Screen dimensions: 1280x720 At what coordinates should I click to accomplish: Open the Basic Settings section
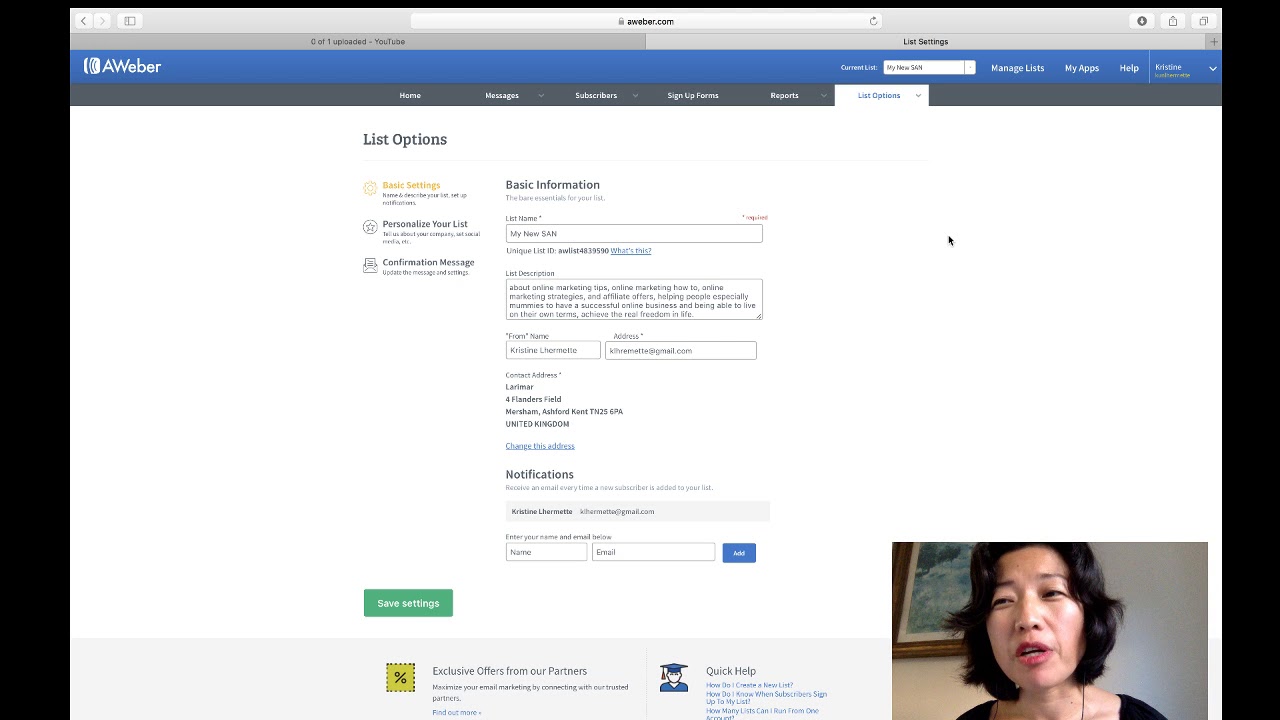pos(411,185)
